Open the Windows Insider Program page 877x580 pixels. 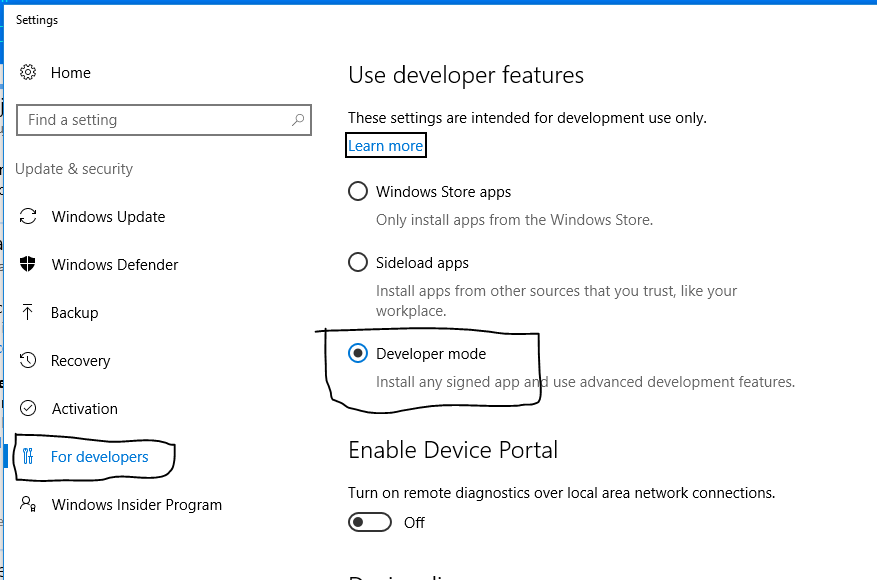click(137, 504)
